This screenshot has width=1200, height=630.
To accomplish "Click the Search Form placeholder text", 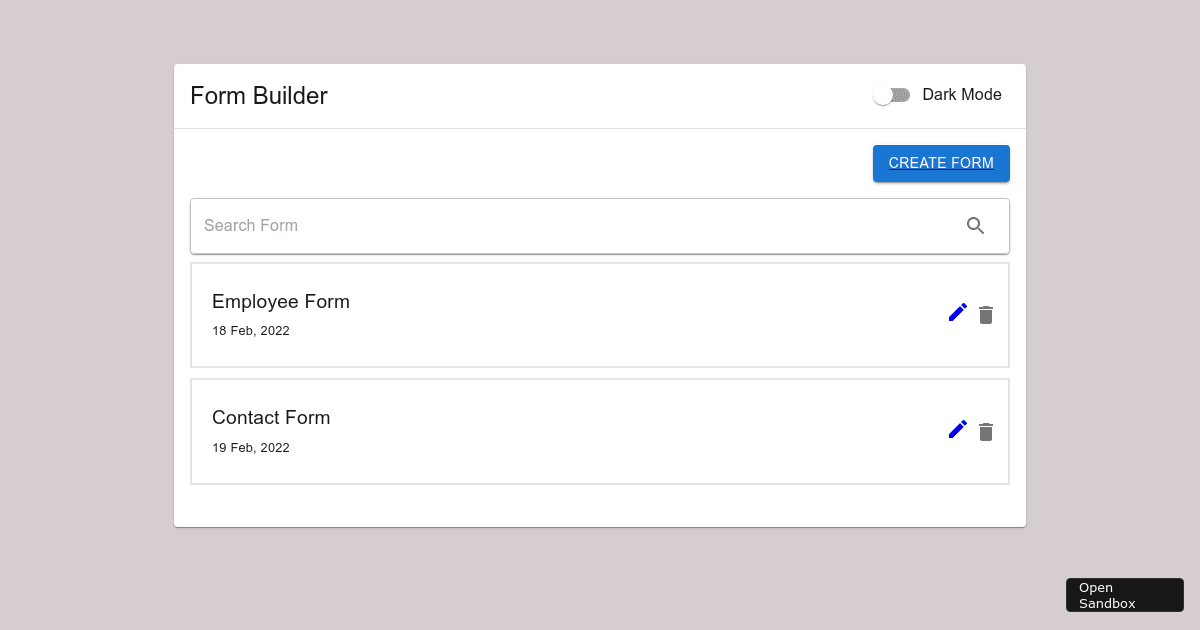I will point(251,226).
